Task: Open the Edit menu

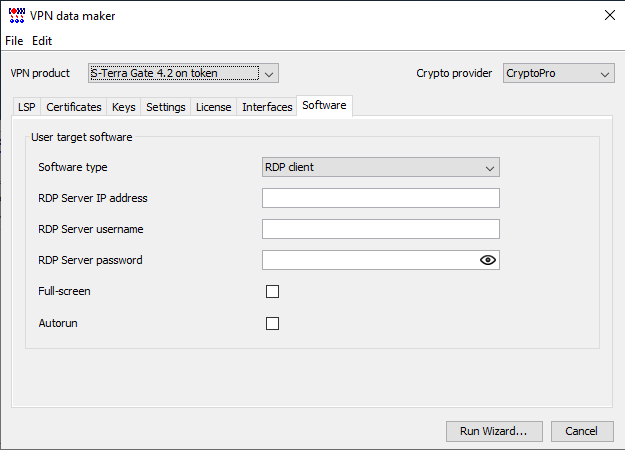Action: click(x=42, y=41)
